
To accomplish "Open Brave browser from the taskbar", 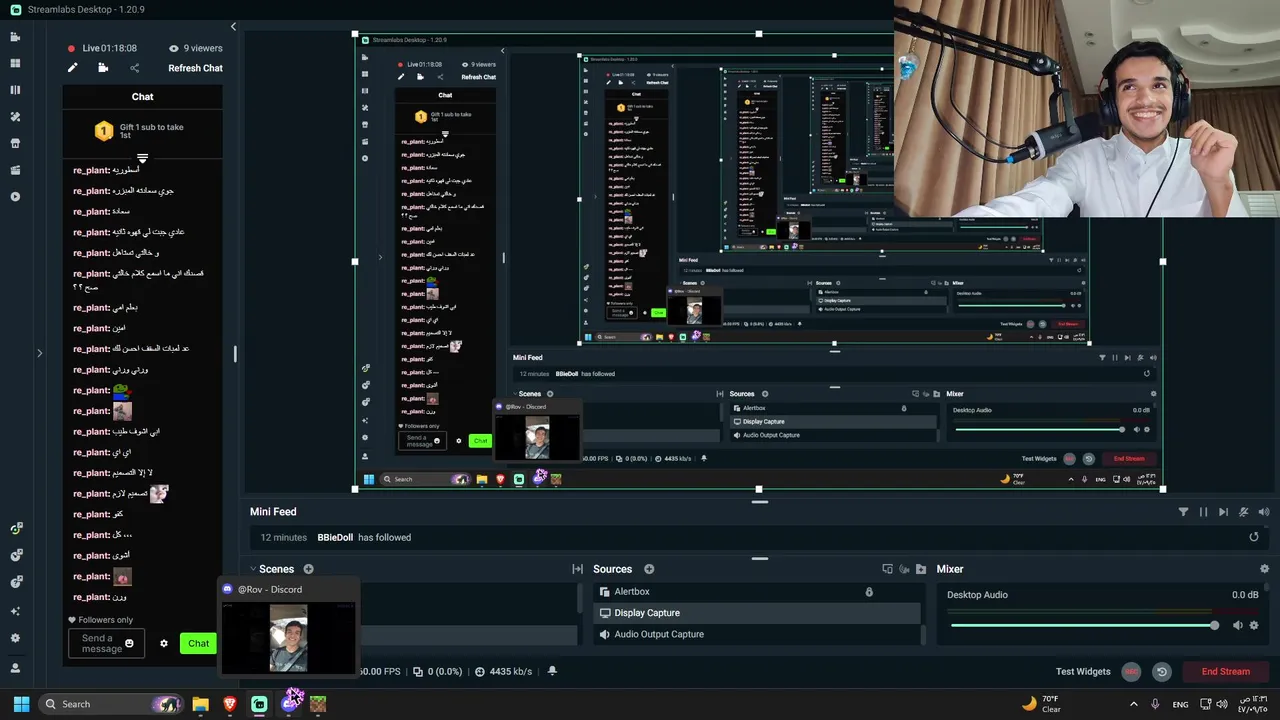I will tap(230, 704).
